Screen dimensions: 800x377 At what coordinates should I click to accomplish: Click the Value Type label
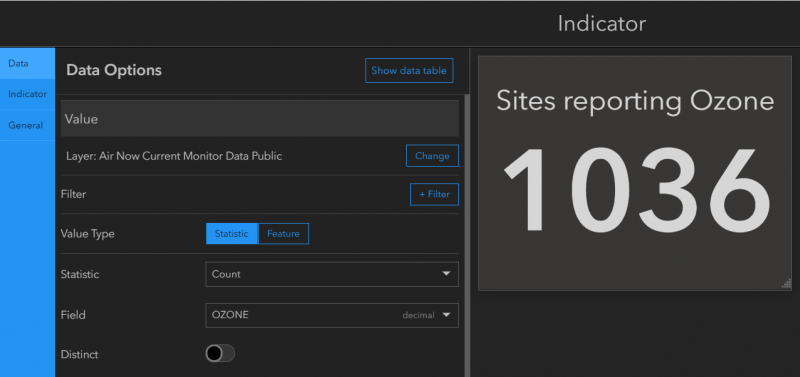coord(87,234)
